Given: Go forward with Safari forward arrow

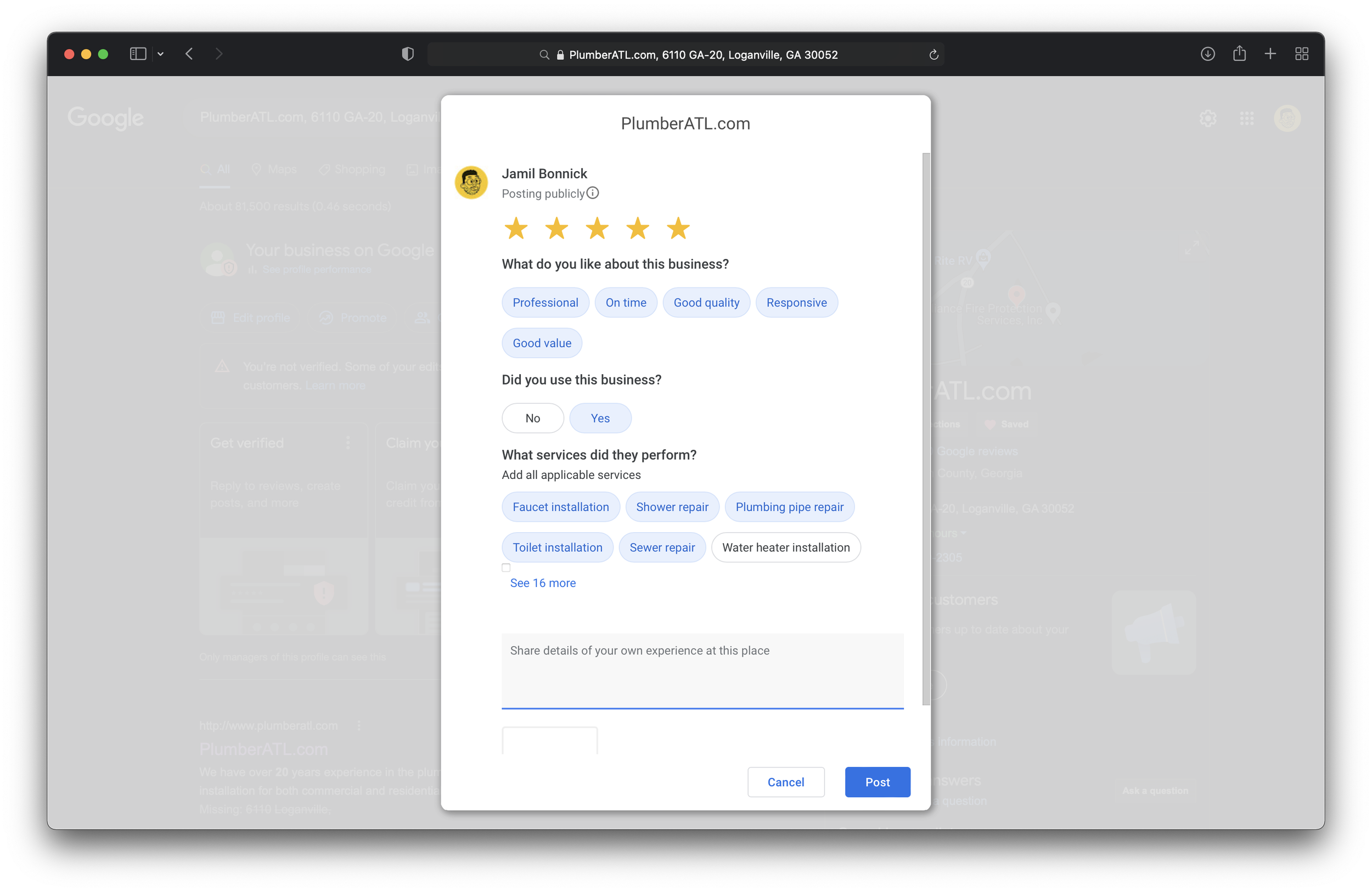Looking at the screenshot, I should click(x=218, y=54).
